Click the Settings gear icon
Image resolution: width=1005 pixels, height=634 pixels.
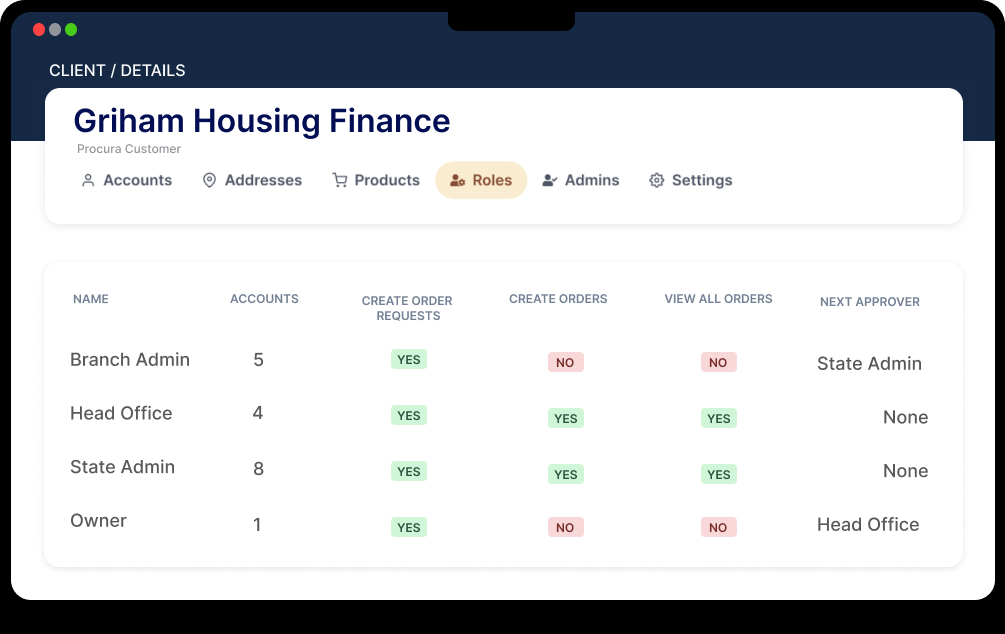coord(657,181)
